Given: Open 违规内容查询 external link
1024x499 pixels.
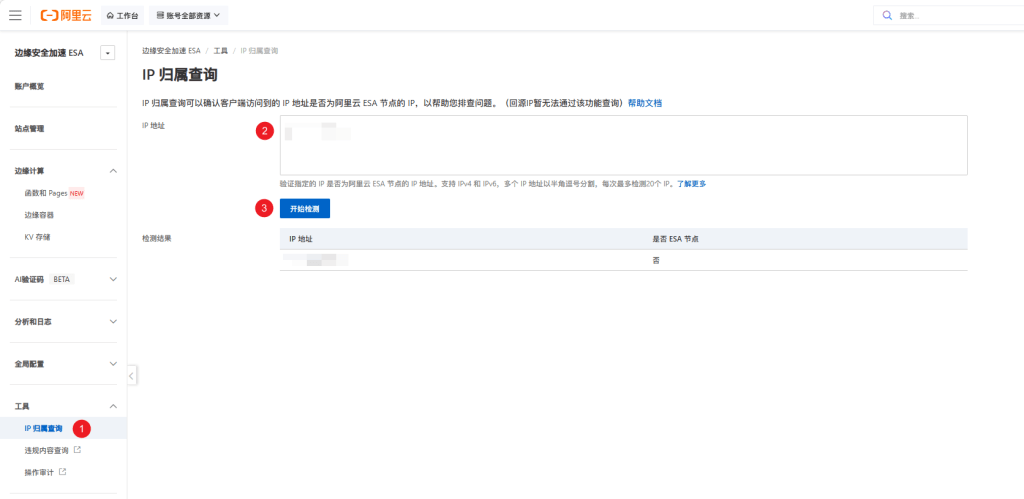Looking at the screenshot, I should point(53,450).
